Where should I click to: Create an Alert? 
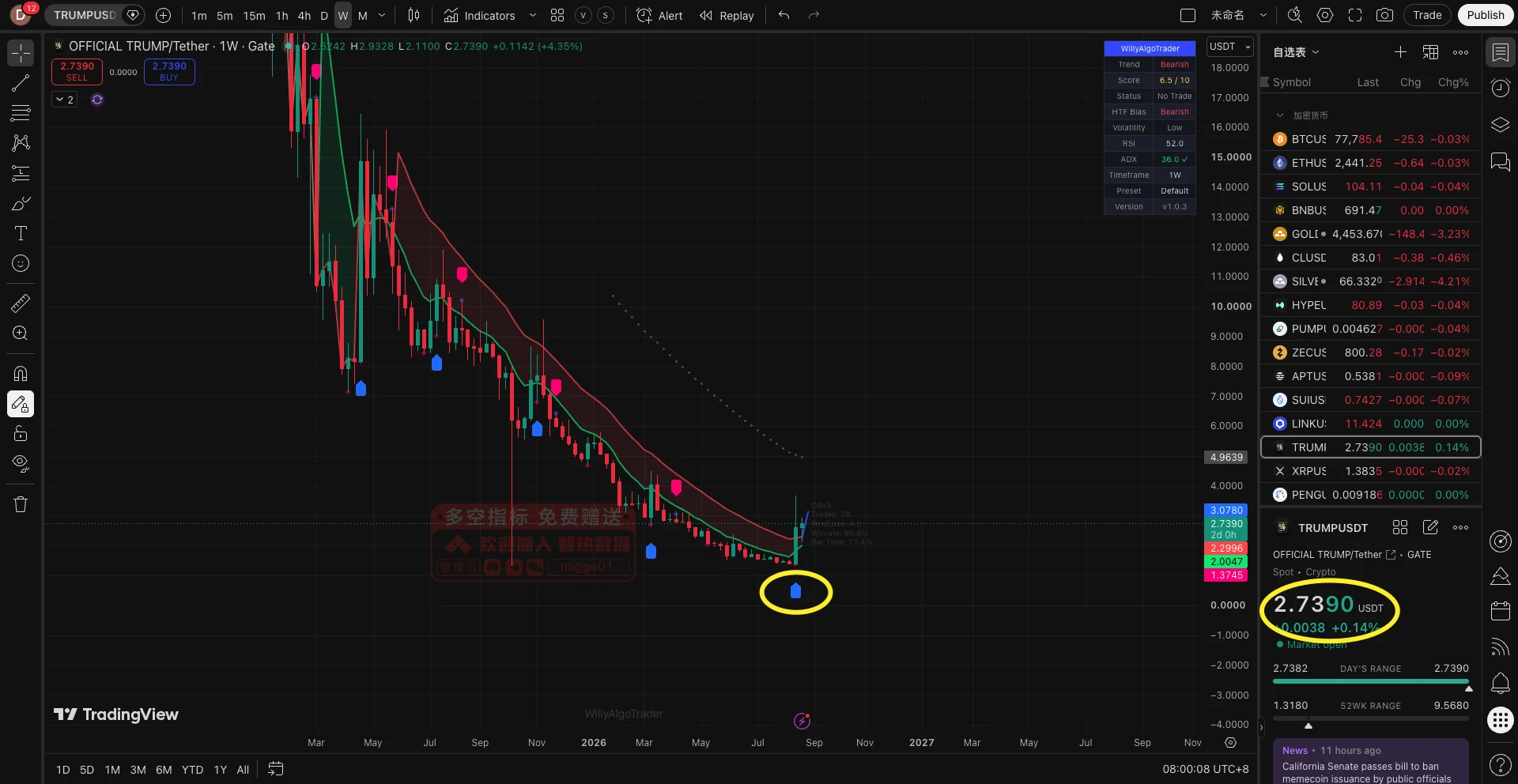point(659,15)
